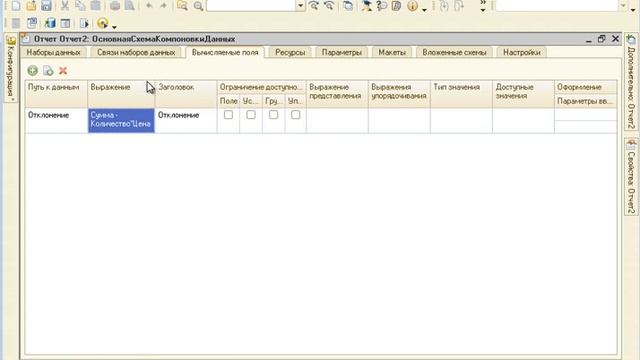Select the Отклонение title cell under Заголовок
Image resolution: width=640 pixels, height=360 pixels.
coord(186,120)
